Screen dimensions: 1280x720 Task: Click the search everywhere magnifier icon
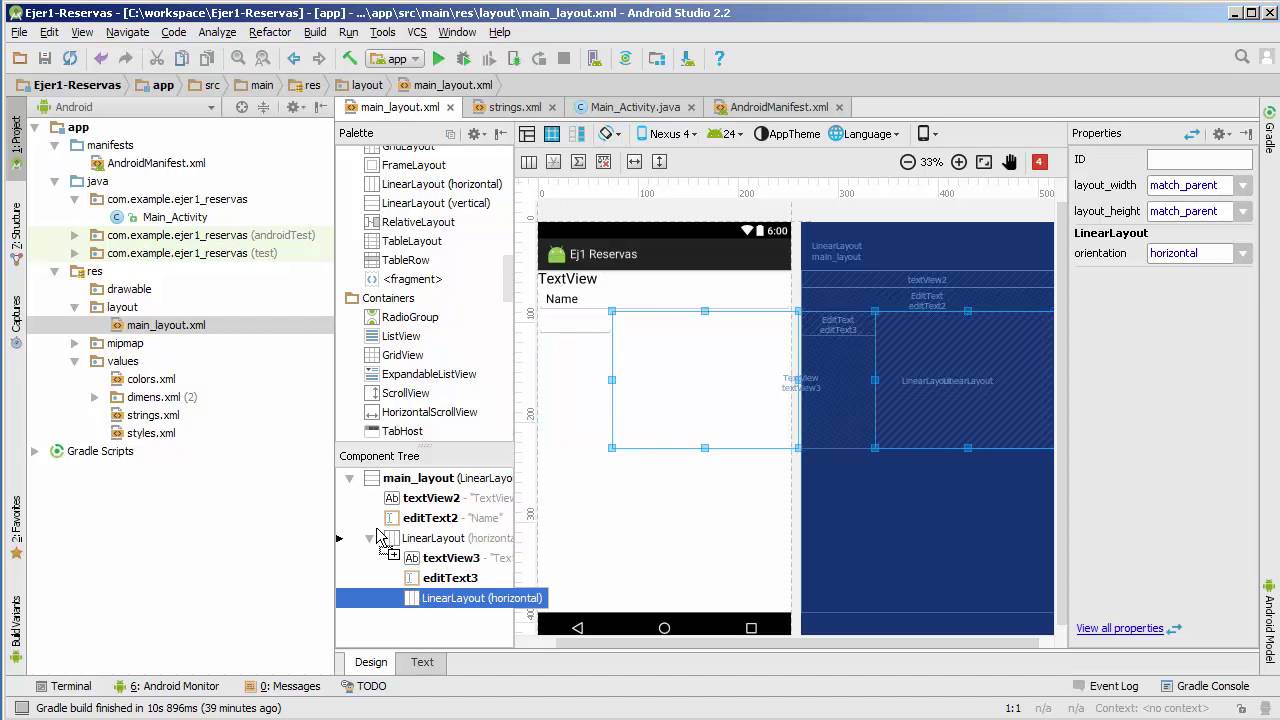pyautogui.click(x=1242, y=58)
